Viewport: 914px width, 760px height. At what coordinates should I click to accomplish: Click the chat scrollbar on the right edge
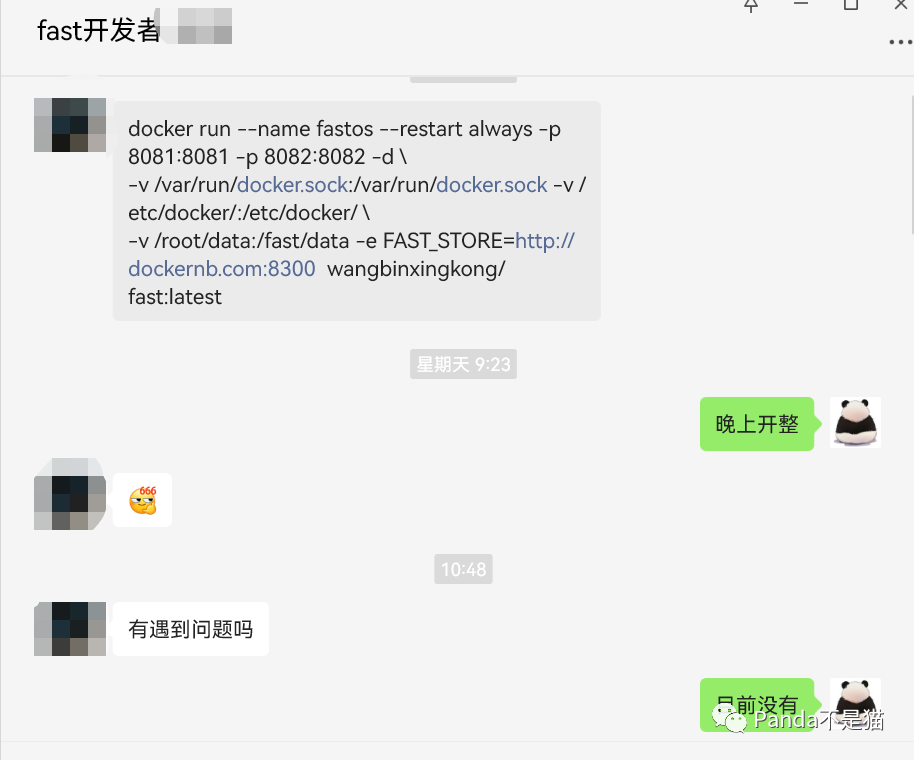coord(911,164)
